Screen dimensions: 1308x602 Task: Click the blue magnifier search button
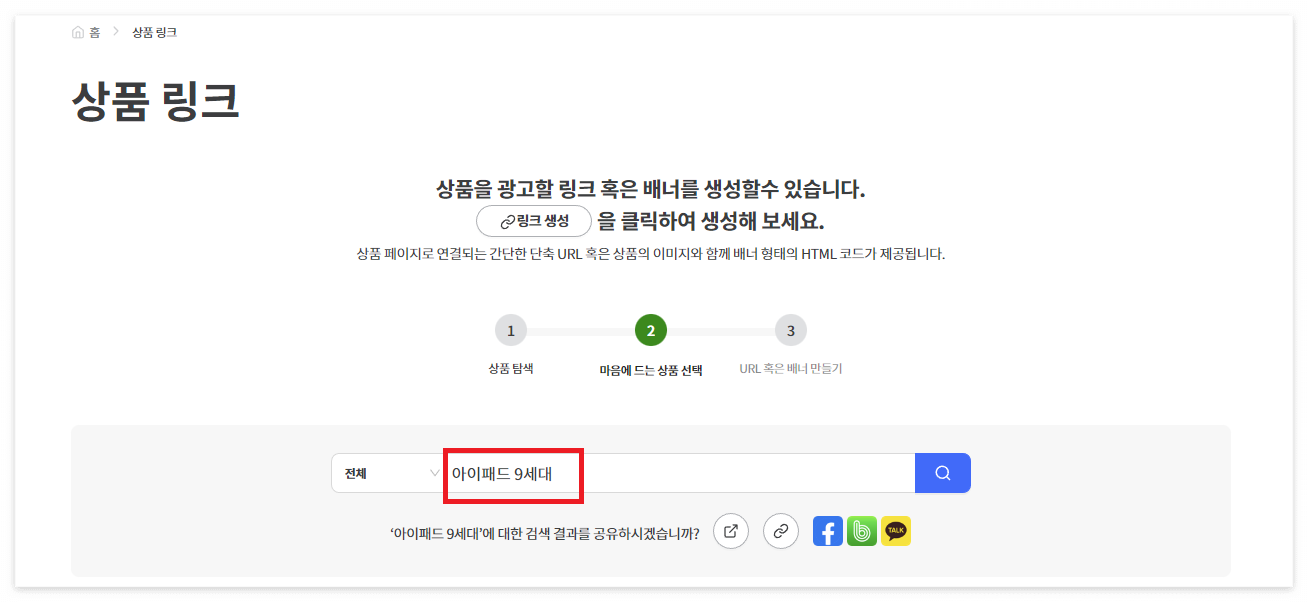point(943,473)
